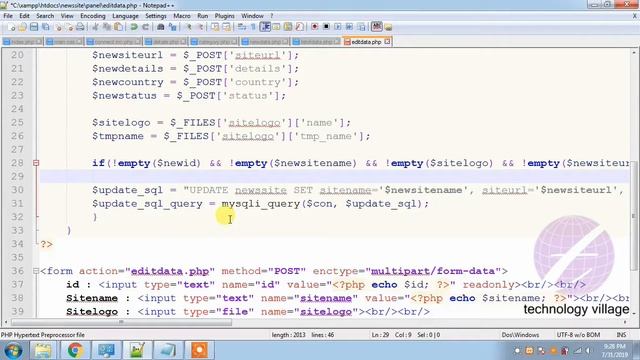
Task: Click "UTF-8 w/o BOM" status entry
Action: pyautogui.click(x=578, y=335)
